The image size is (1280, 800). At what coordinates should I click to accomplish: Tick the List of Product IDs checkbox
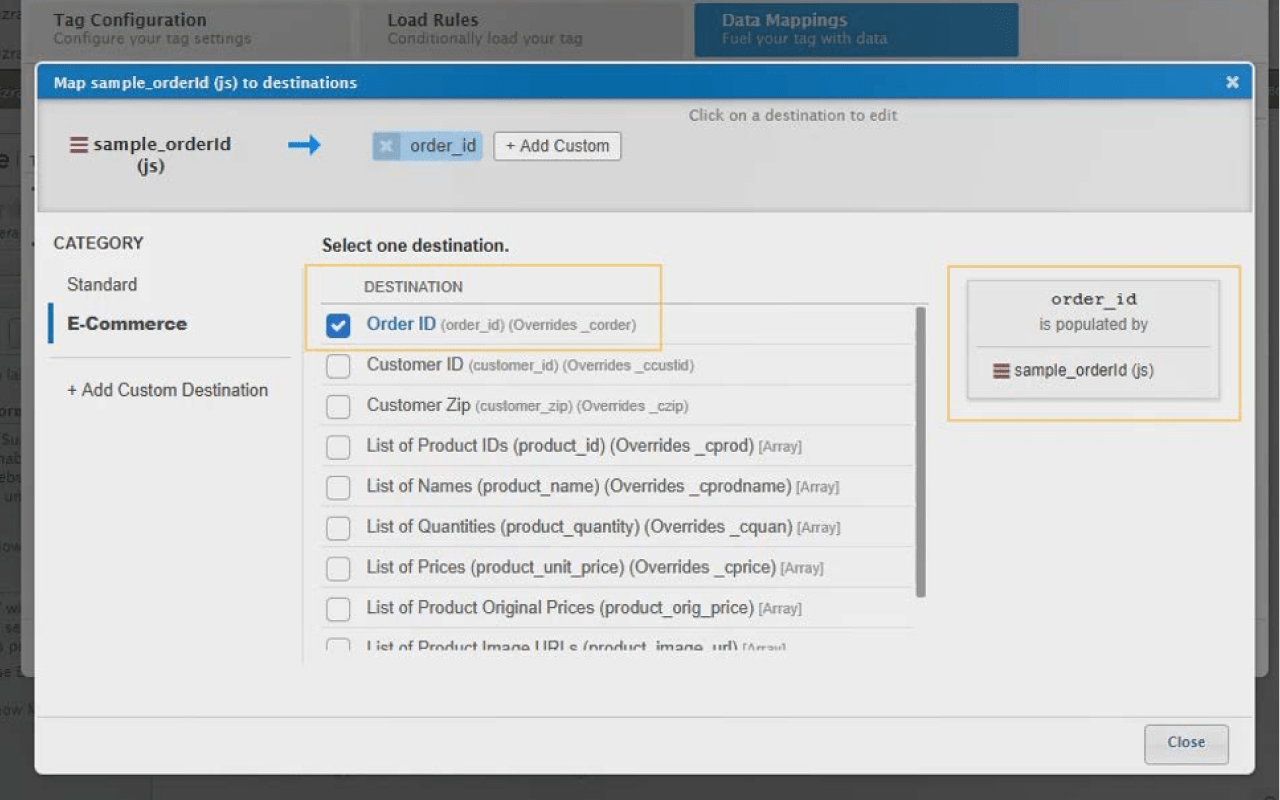tap(338, 447)
